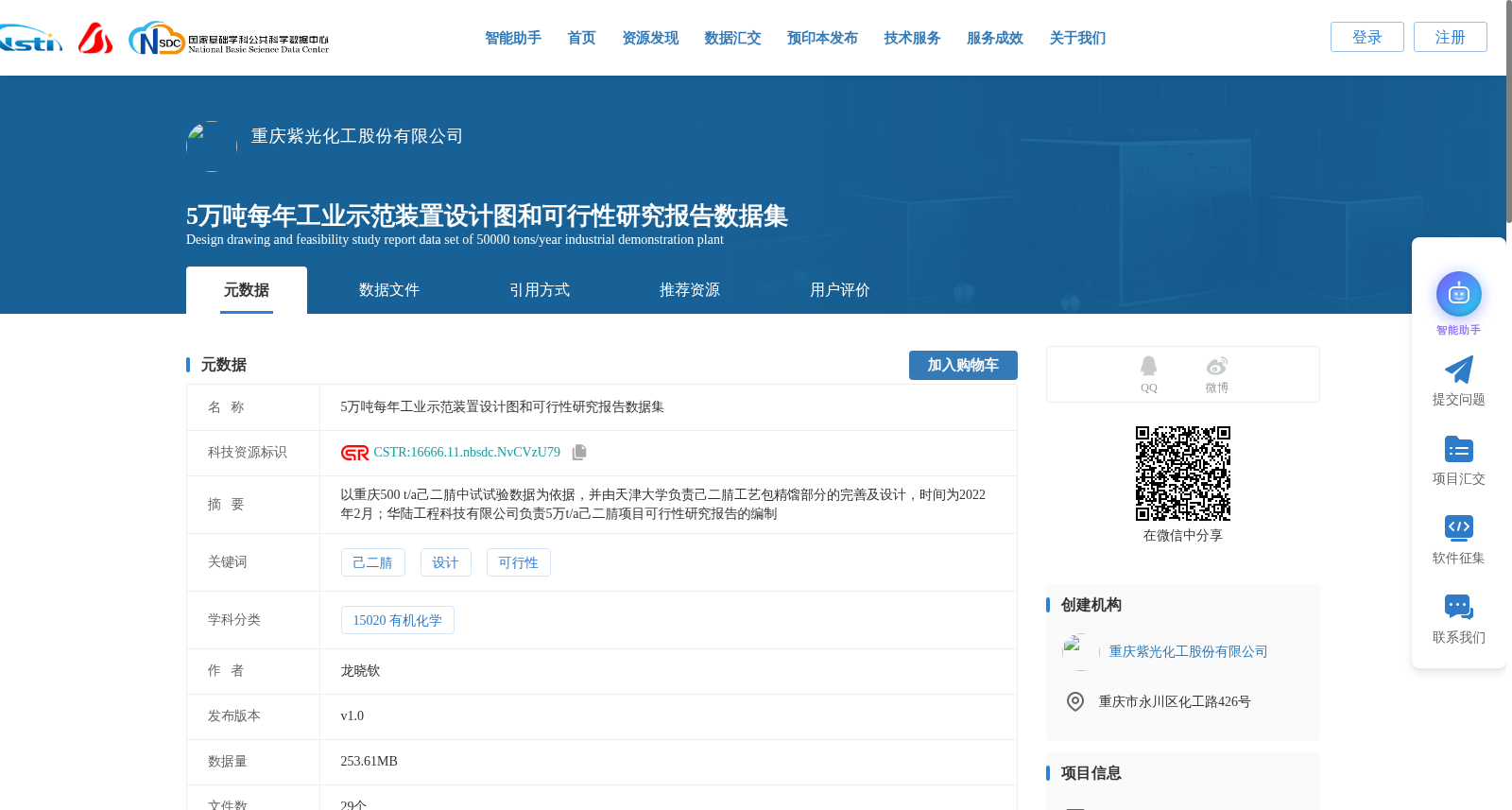
Task: Click data size value 253.61MB
Action: click(369, 762)
